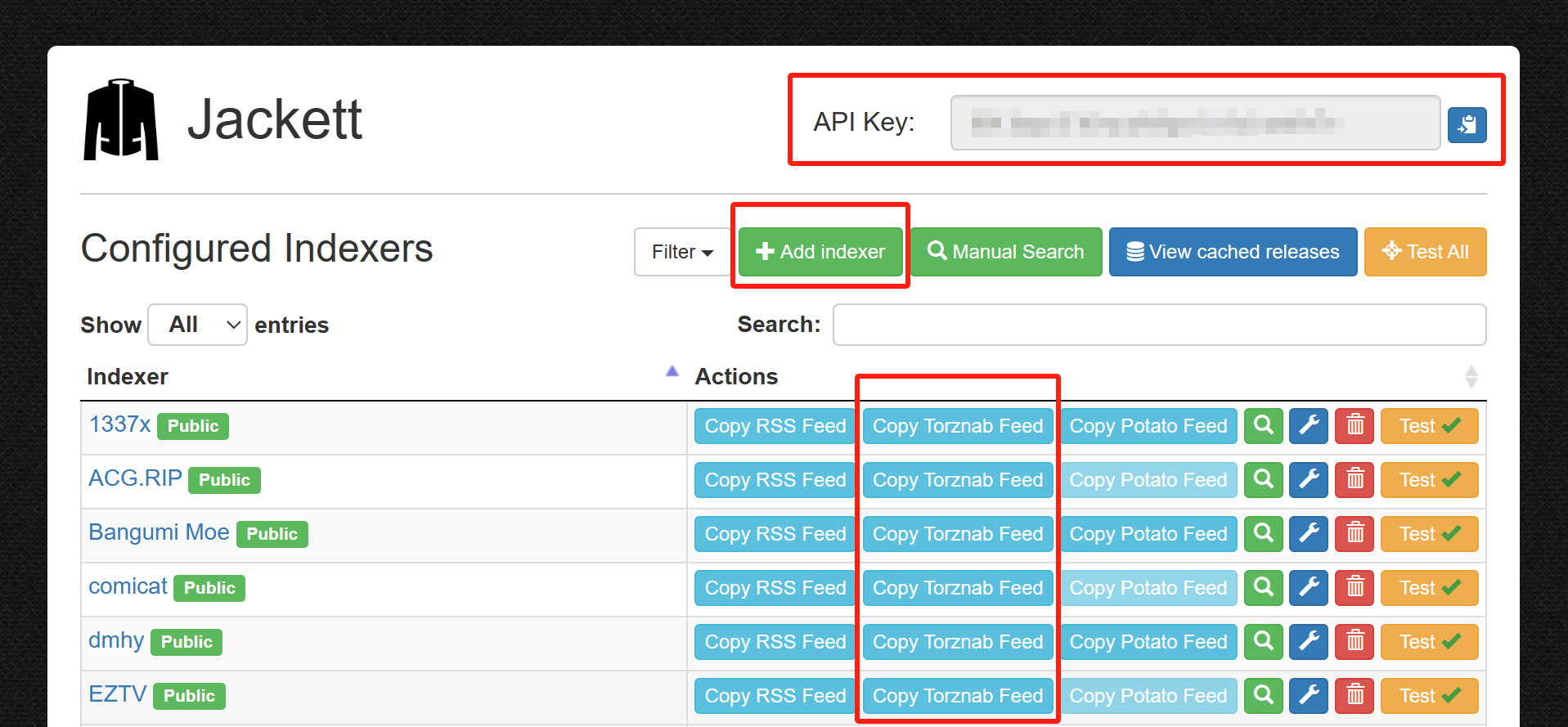Delete EZTV indexer trash icon

click(x=1355, y=696)
